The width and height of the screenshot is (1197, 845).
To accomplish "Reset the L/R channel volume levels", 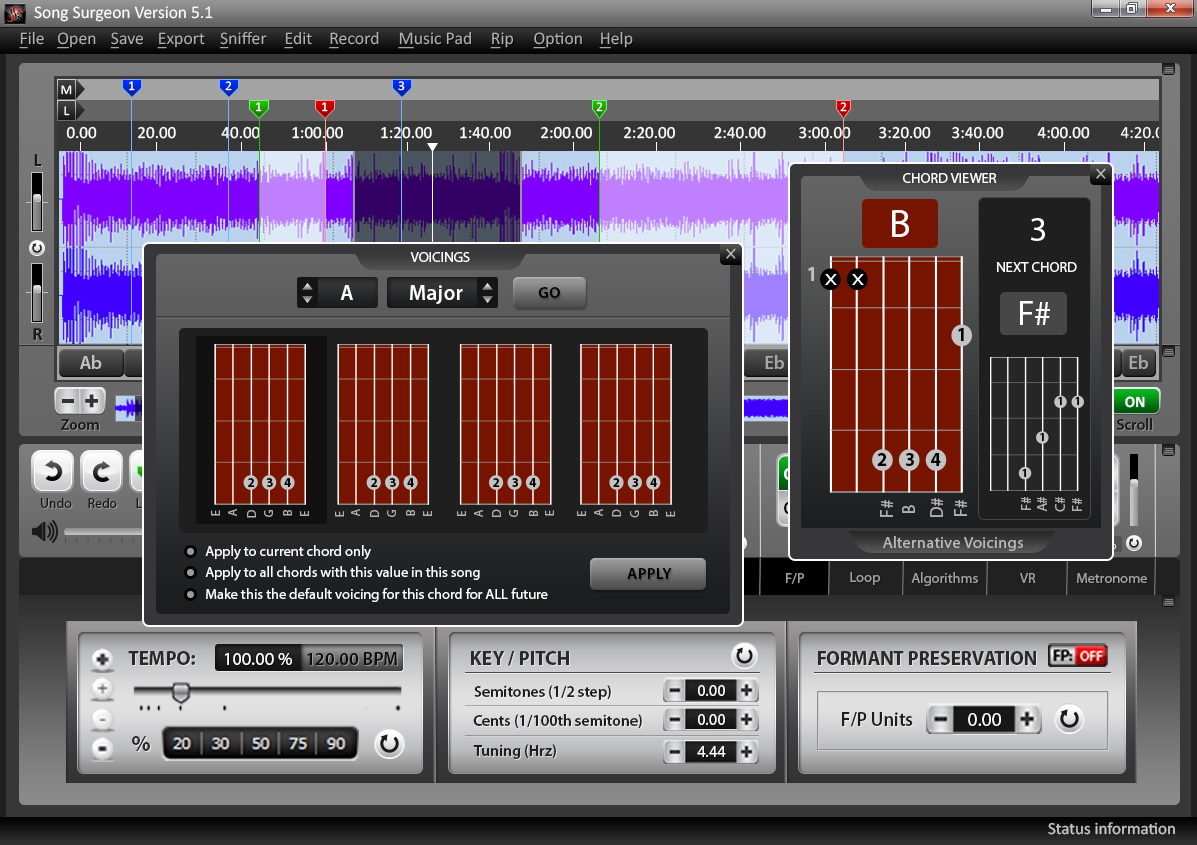I will [x=37, y=248].
